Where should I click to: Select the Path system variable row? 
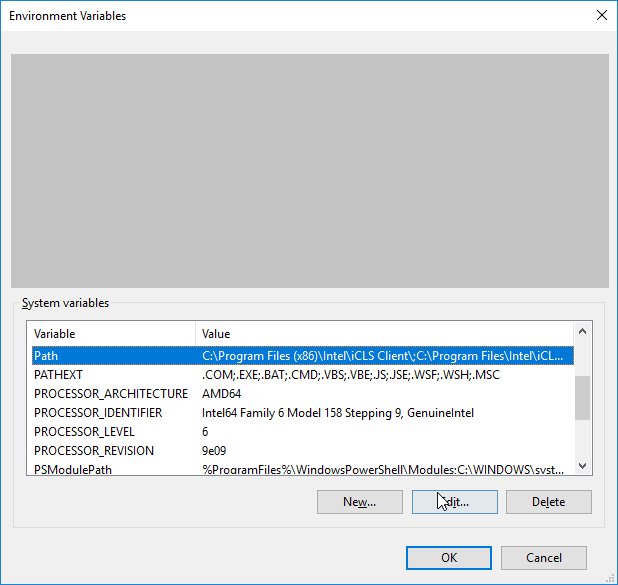[x=303, y=356]
